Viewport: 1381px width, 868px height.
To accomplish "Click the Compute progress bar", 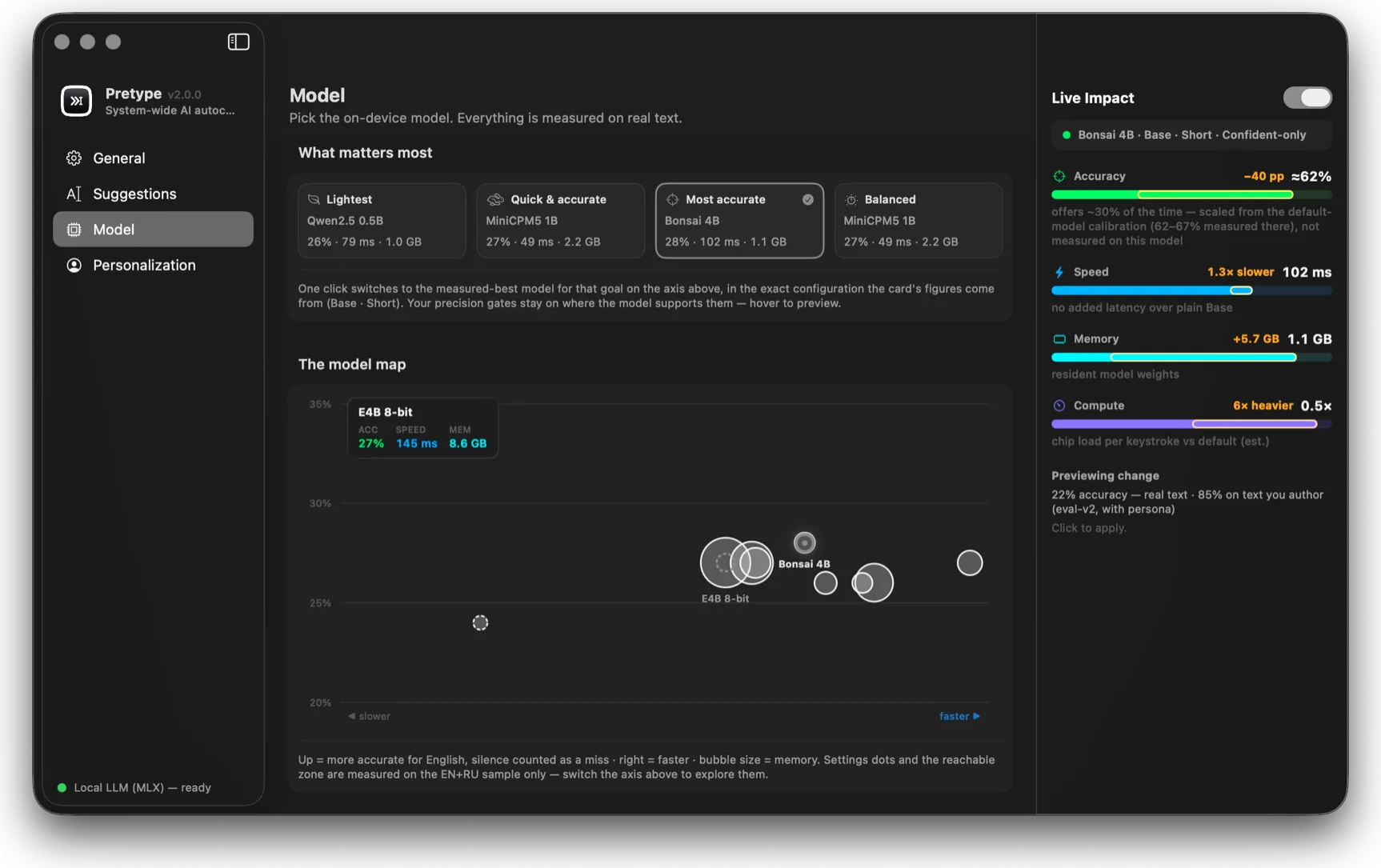I will (x=1191, y=424).
